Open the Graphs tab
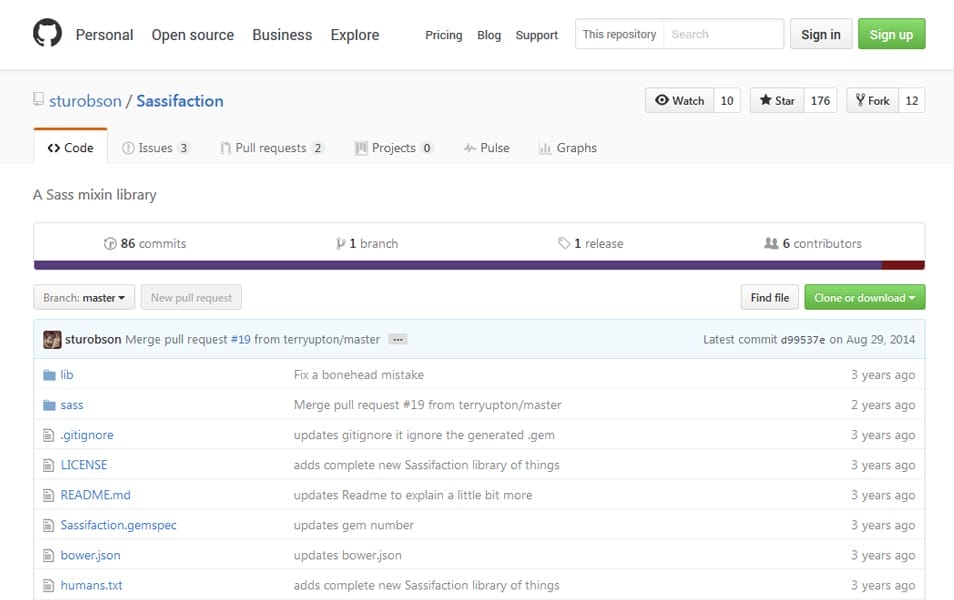This screenshot has height=600, width=954. click(x=568, y=148)
